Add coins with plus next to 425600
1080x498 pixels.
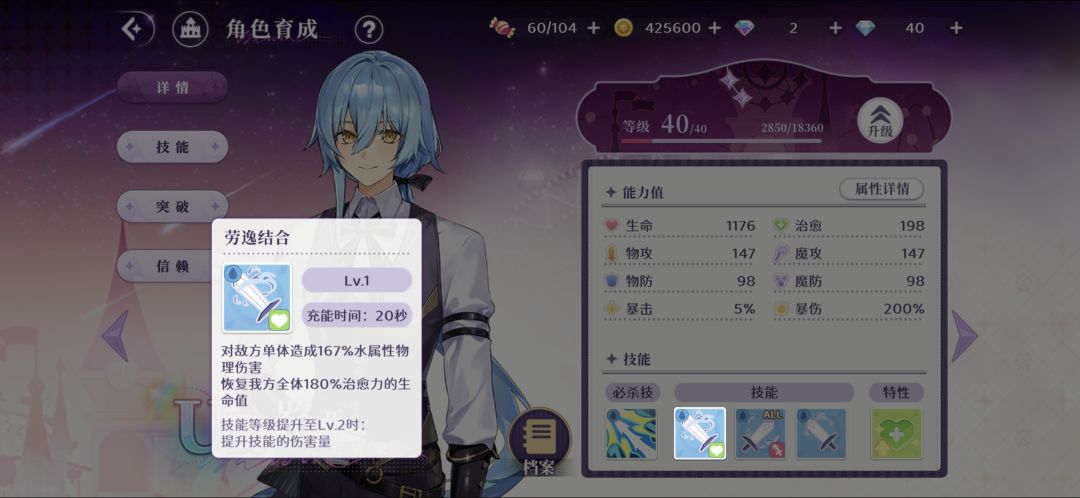[714, 28]
